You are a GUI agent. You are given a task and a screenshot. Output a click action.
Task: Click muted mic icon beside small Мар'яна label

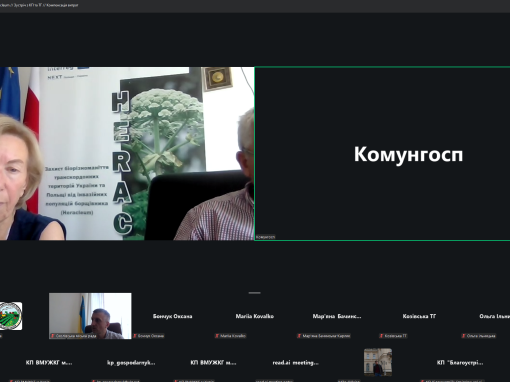click(x=299, y=336)
